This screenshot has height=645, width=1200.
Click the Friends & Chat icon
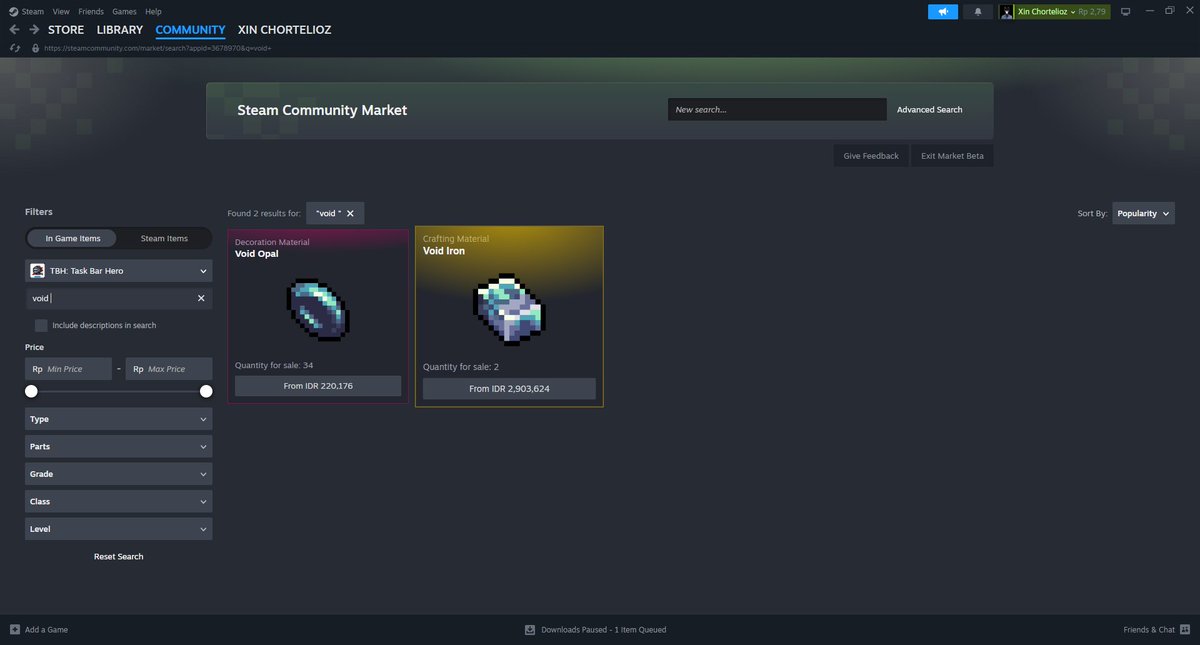click(1185, 630)
